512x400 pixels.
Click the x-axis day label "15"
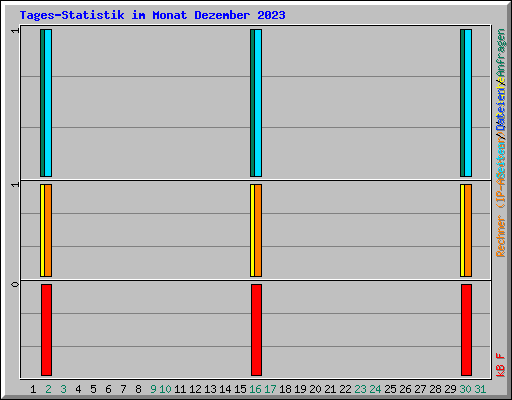tap(240, 389)
